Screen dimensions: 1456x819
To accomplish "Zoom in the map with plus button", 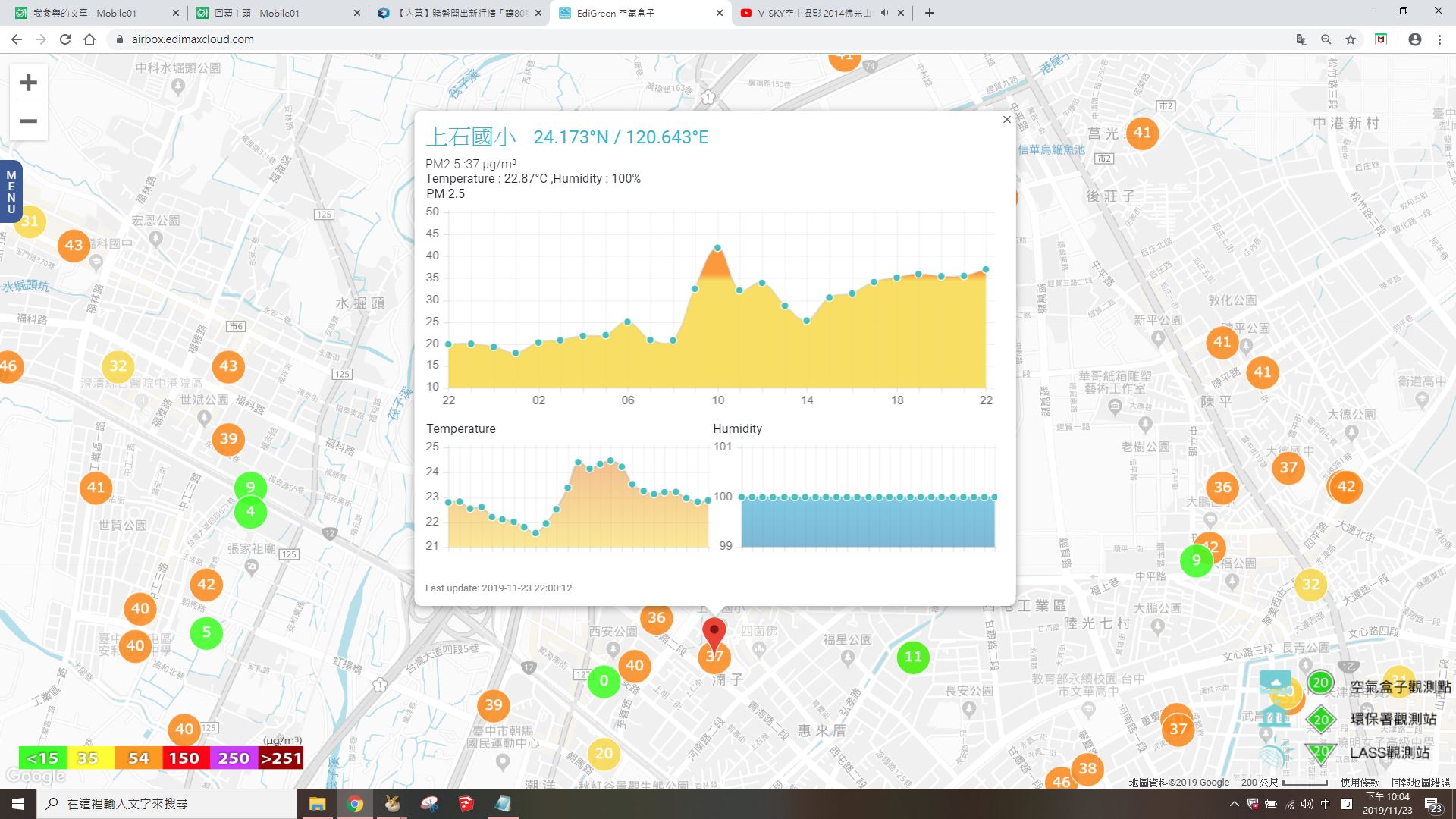I will click(x=28, y=83).
